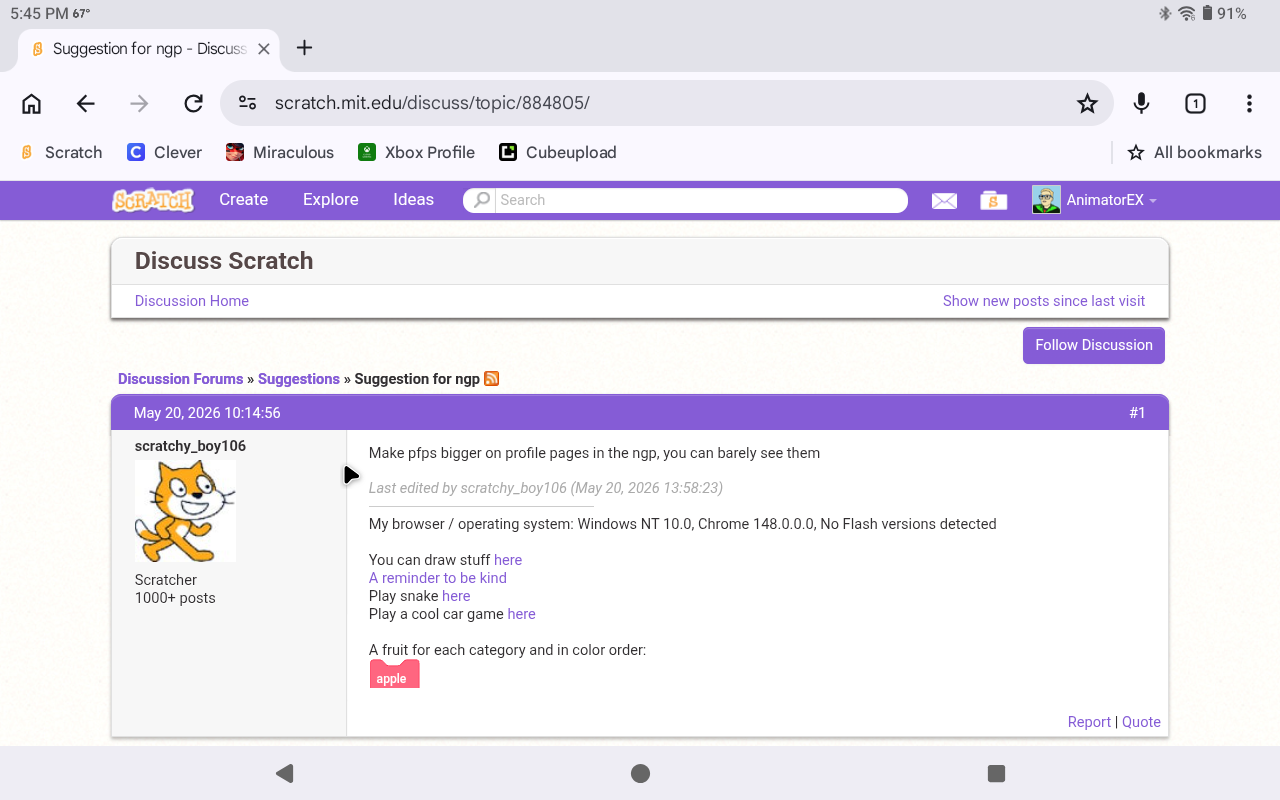Open the Clever bookmark

click(x=165, y=152)
